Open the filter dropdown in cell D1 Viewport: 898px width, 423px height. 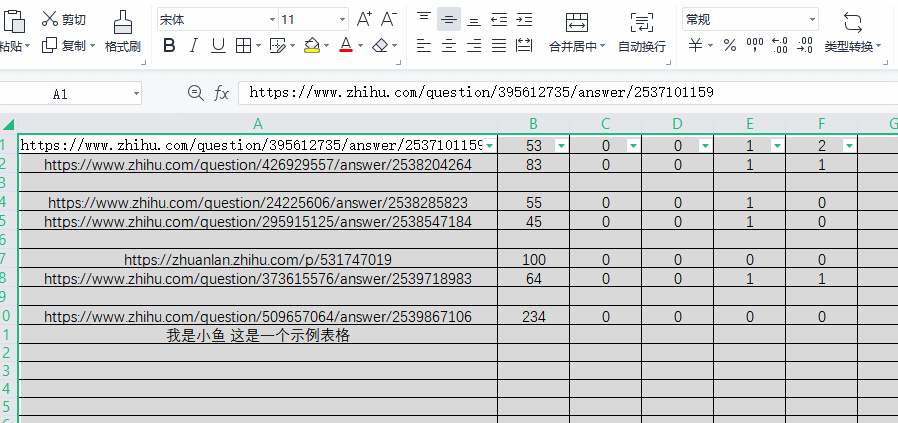tap(706, 146)
